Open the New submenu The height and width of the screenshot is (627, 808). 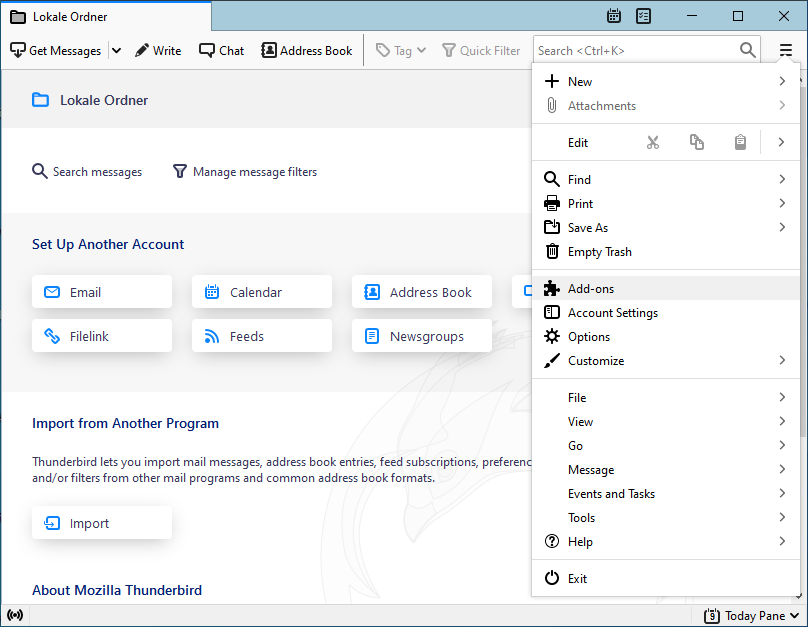tap(665, 81)
